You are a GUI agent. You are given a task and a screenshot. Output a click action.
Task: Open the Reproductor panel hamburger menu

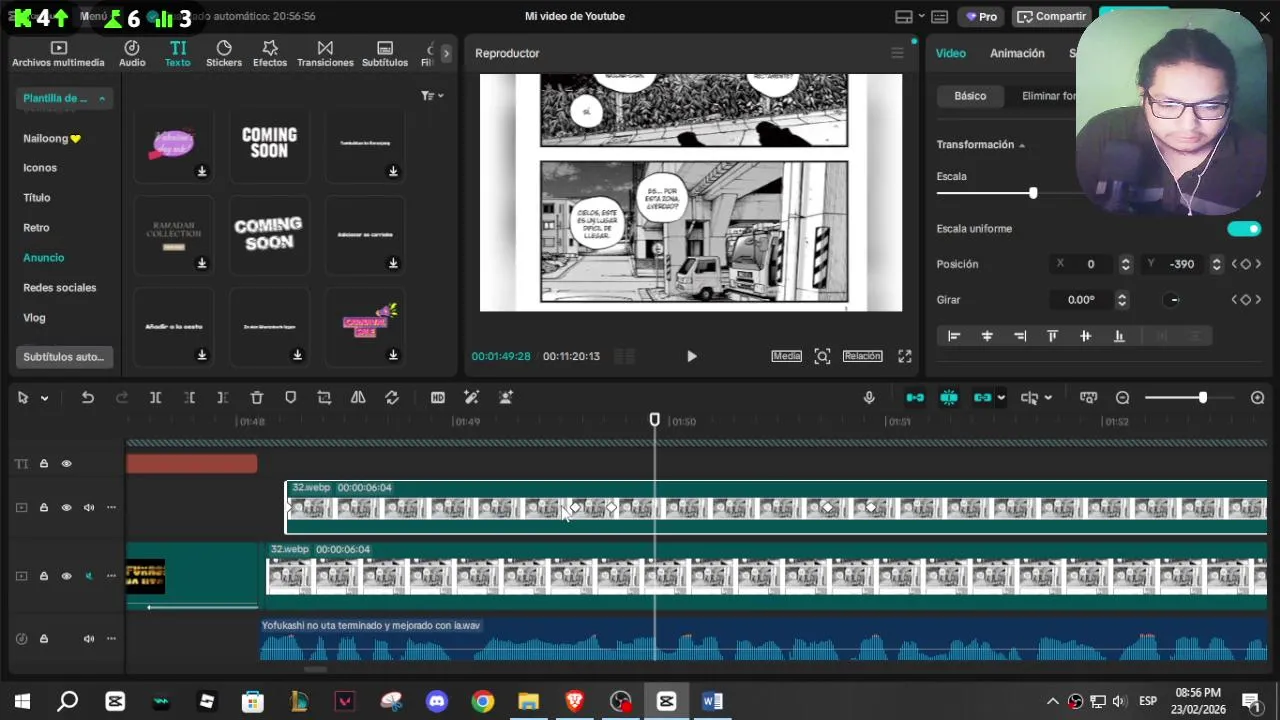pyautogui.click(x=897, y=53)
